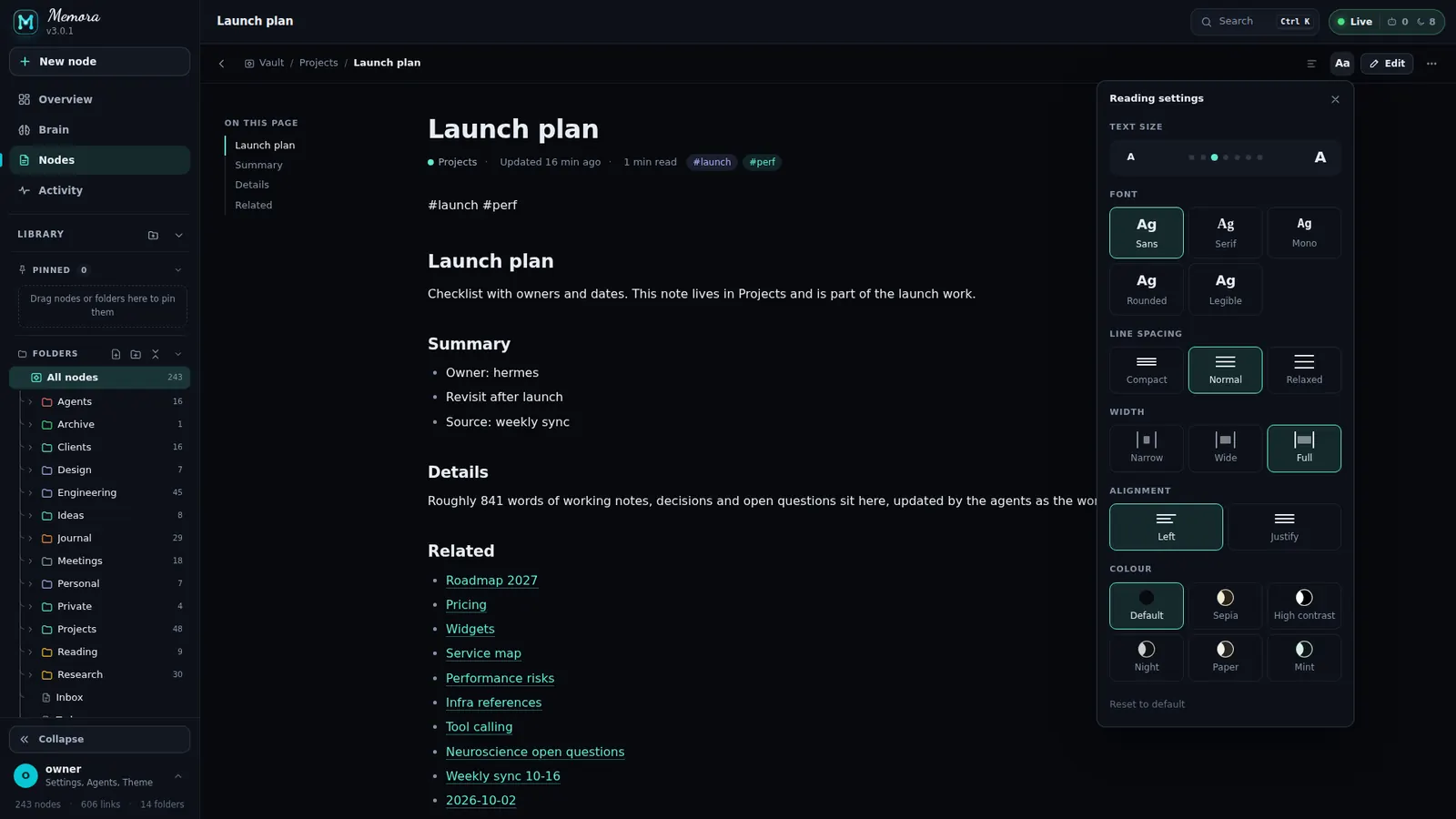
Task: Toggle the outline list icon beside Aa
Action: (x=1311, y=64)
